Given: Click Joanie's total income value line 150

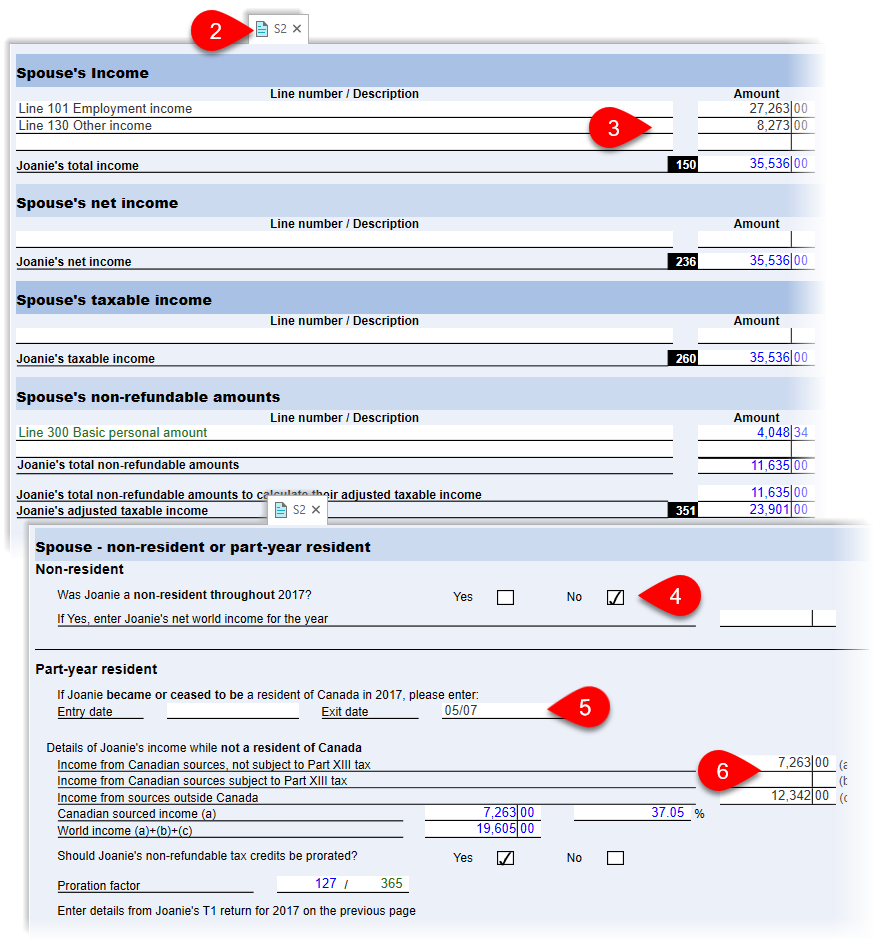Looking at the screenshot, I should tap(756, 164).
